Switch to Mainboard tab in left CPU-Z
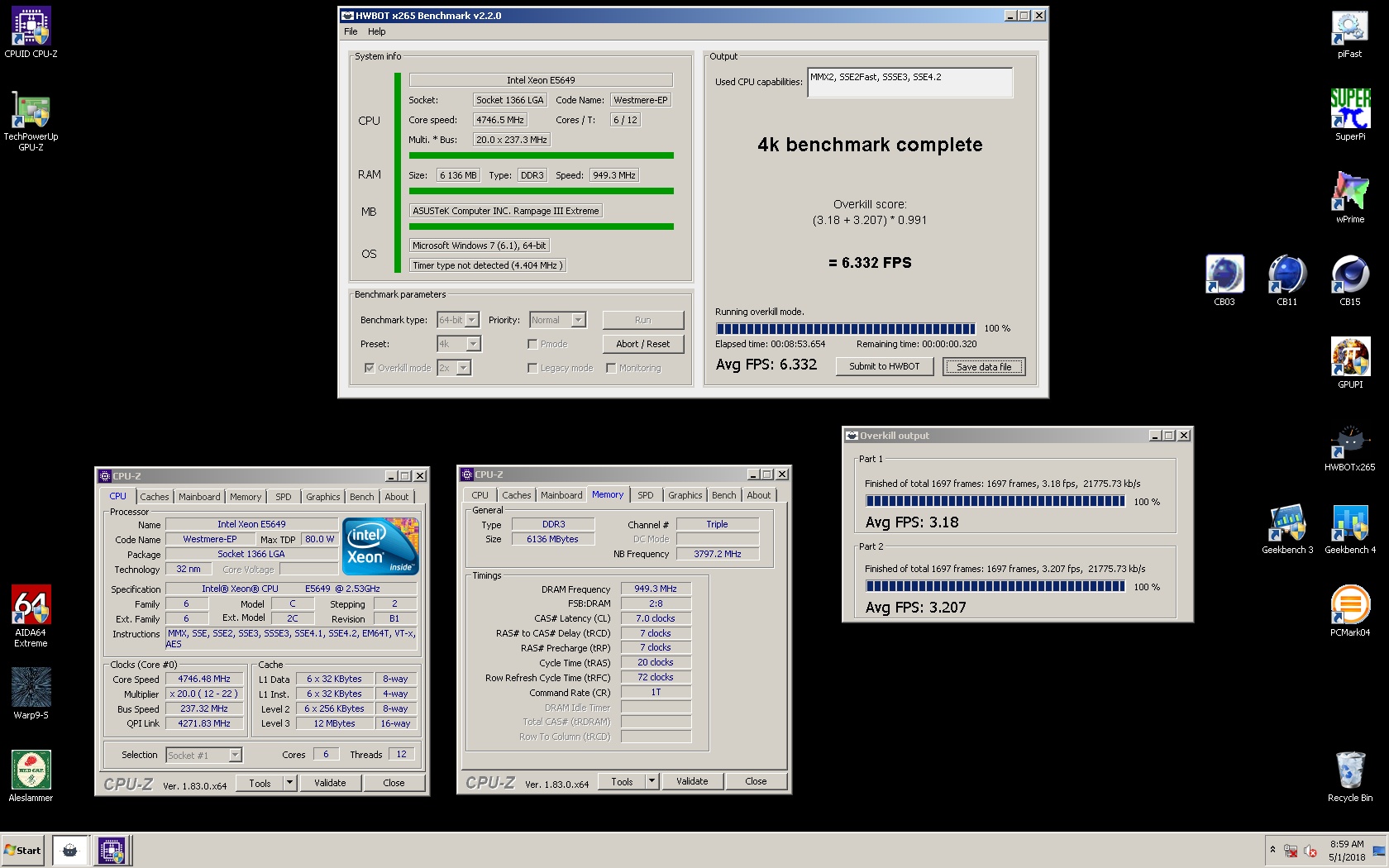Viewport: 1389px width, 868px height. [x=199, y=497]
